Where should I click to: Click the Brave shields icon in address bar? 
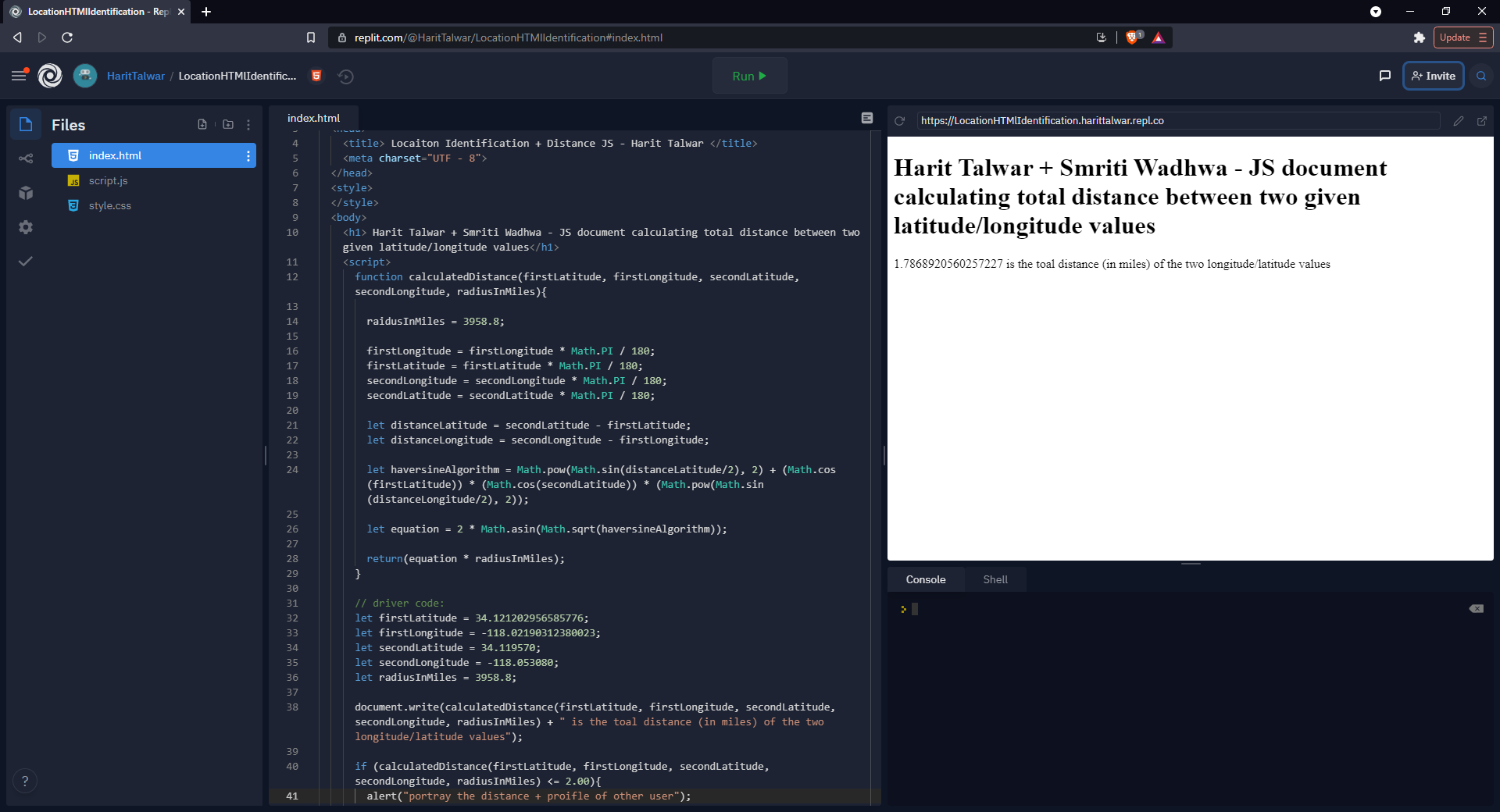pyautogui.click(x=1133, y=37)
